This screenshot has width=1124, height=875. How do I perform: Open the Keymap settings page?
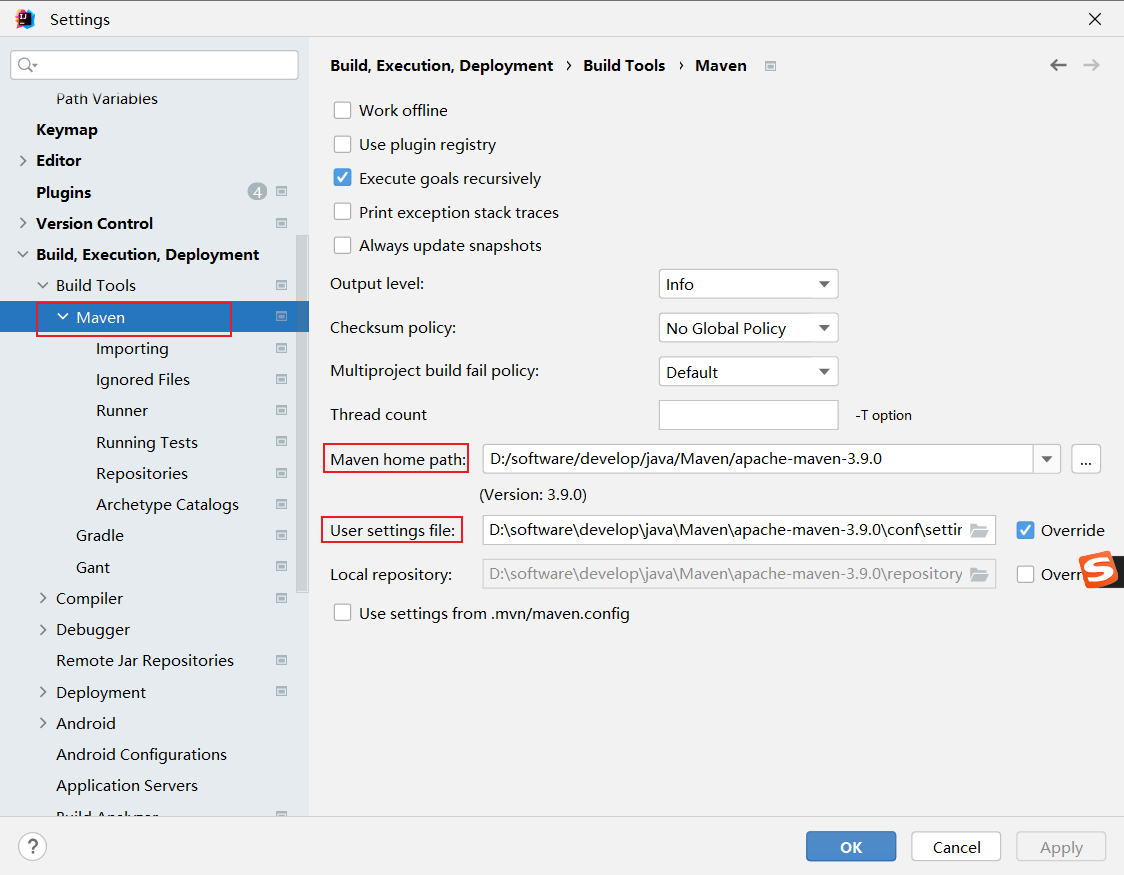click(x=67, y=129)
